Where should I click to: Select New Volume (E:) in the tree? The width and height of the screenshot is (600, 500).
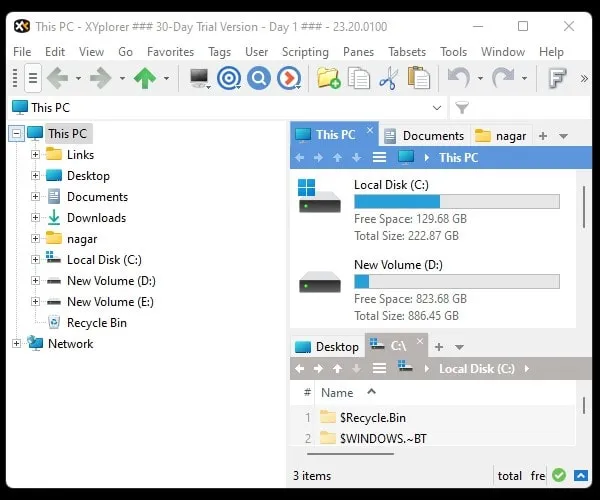pyautogui.click(x=110, y=302)
